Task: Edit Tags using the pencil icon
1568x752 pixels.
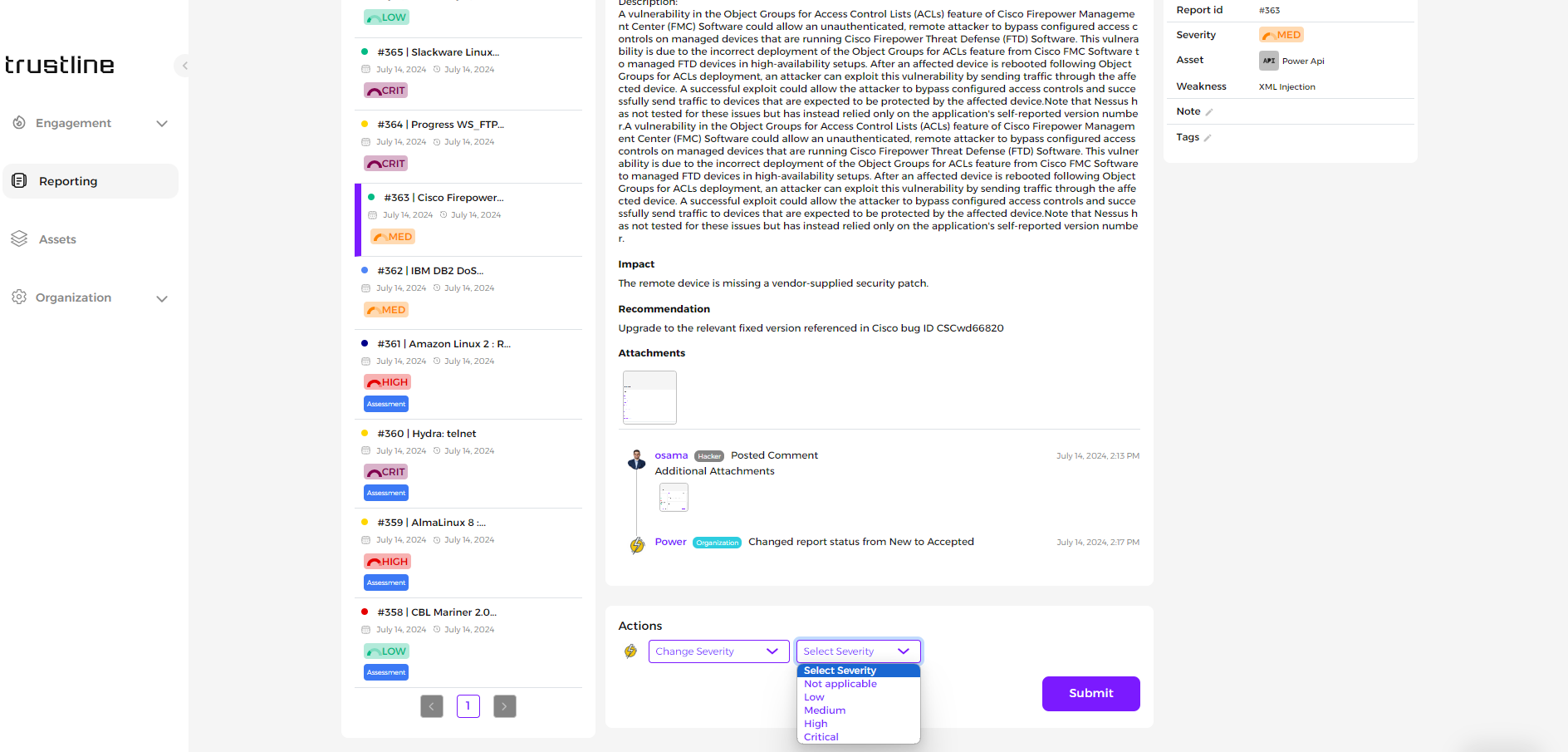Action: click(1208, 138)
